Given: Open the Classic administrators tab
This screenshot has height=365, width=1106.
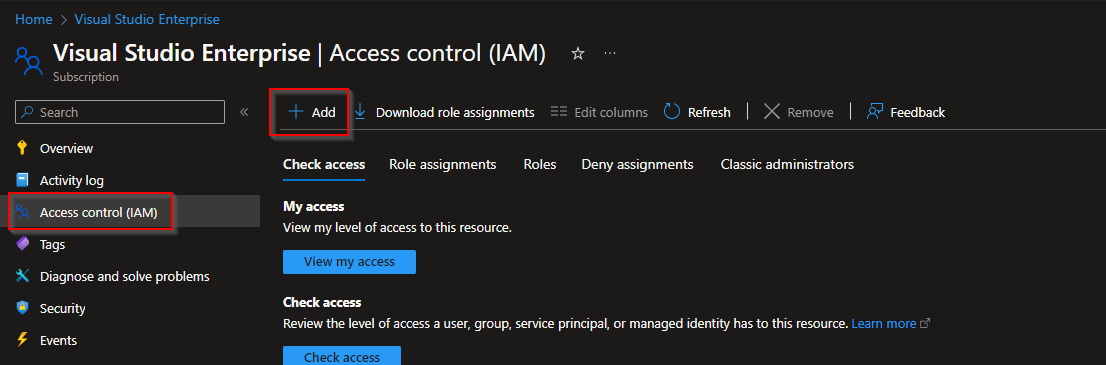Looking at the screenshot, I should [x=787, y=164].
